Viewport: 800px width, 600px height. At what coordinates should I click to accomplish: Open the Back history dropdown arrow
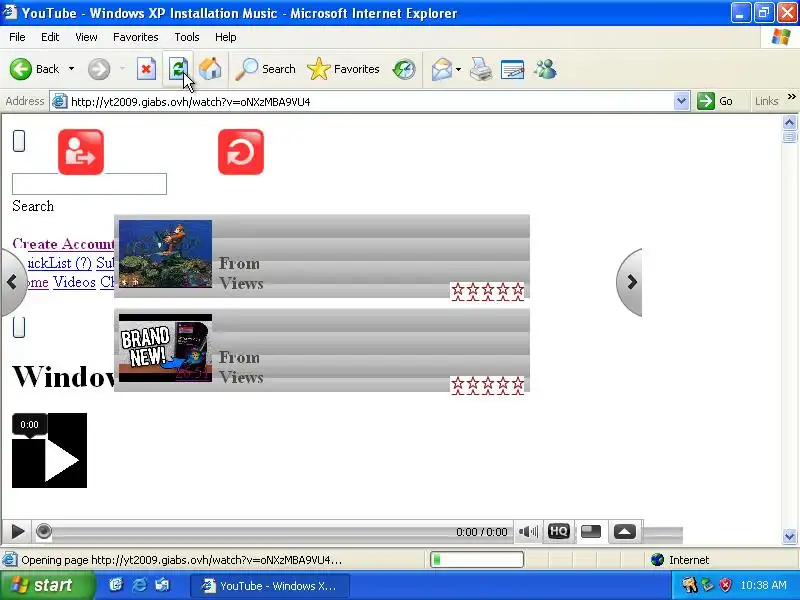71,69
